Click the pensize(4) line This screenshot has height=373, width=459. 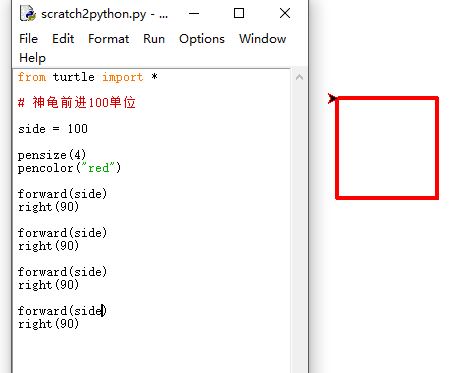click(52, 155)
